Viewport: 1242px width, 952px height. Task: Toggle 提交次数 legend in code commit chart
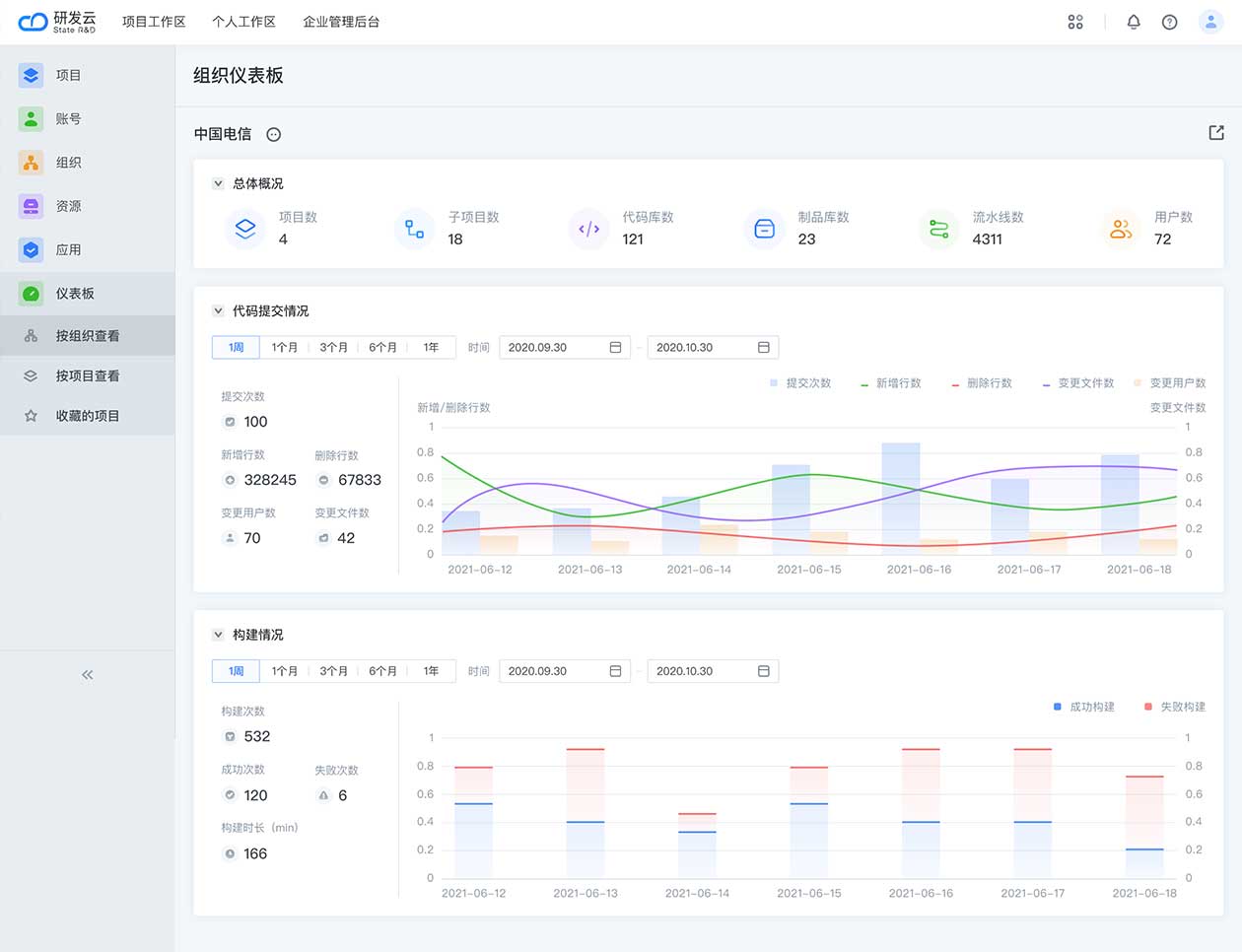point(799,383)
